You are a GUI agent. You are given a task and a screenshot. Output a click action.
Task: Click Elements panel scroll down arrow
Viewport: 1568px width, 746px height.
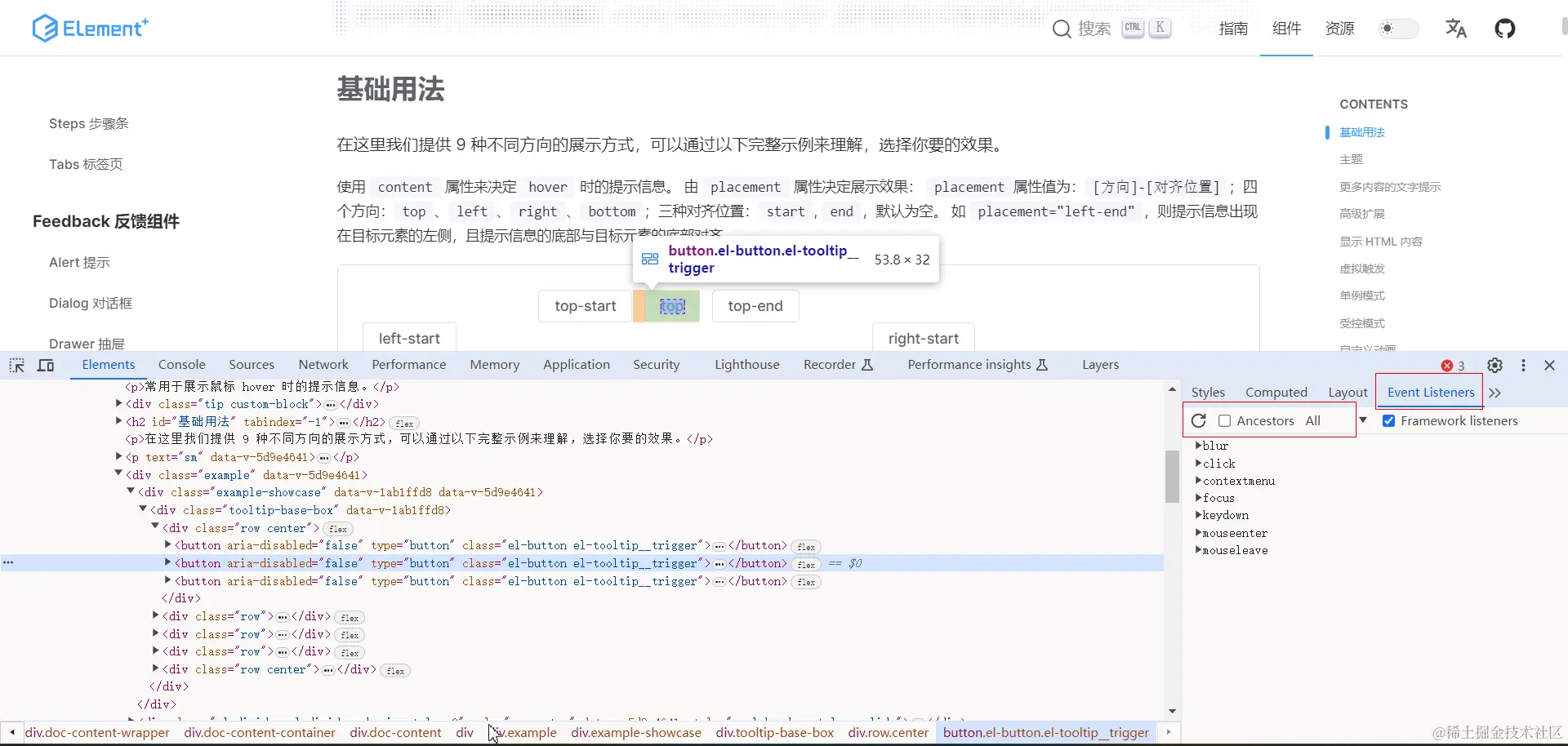pos(1172,712)
